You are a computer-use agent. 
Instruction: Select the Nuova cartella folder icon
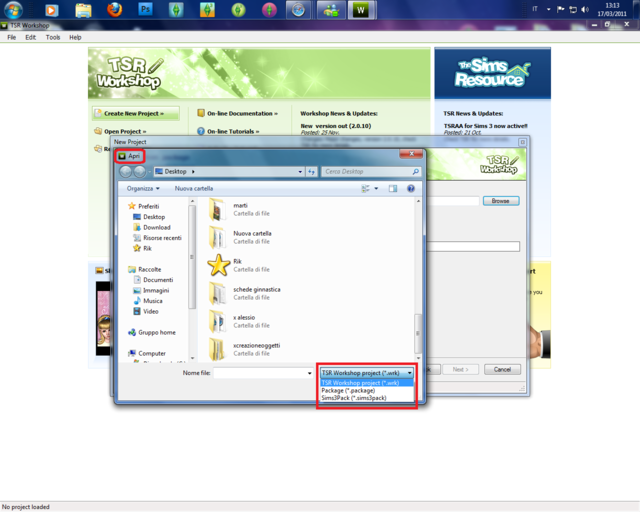(x=217, y=237)
